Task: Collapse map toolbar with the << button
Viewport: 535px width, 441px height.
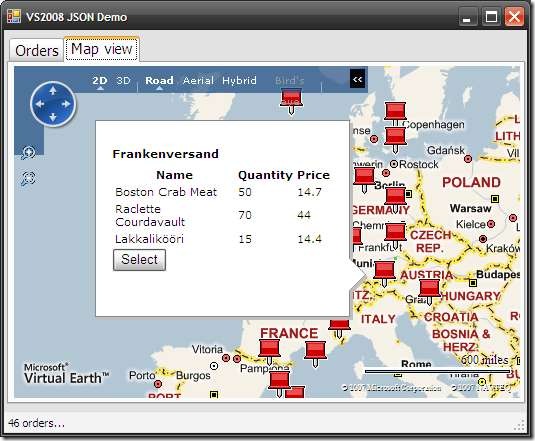Action: (x=358, y=79)
